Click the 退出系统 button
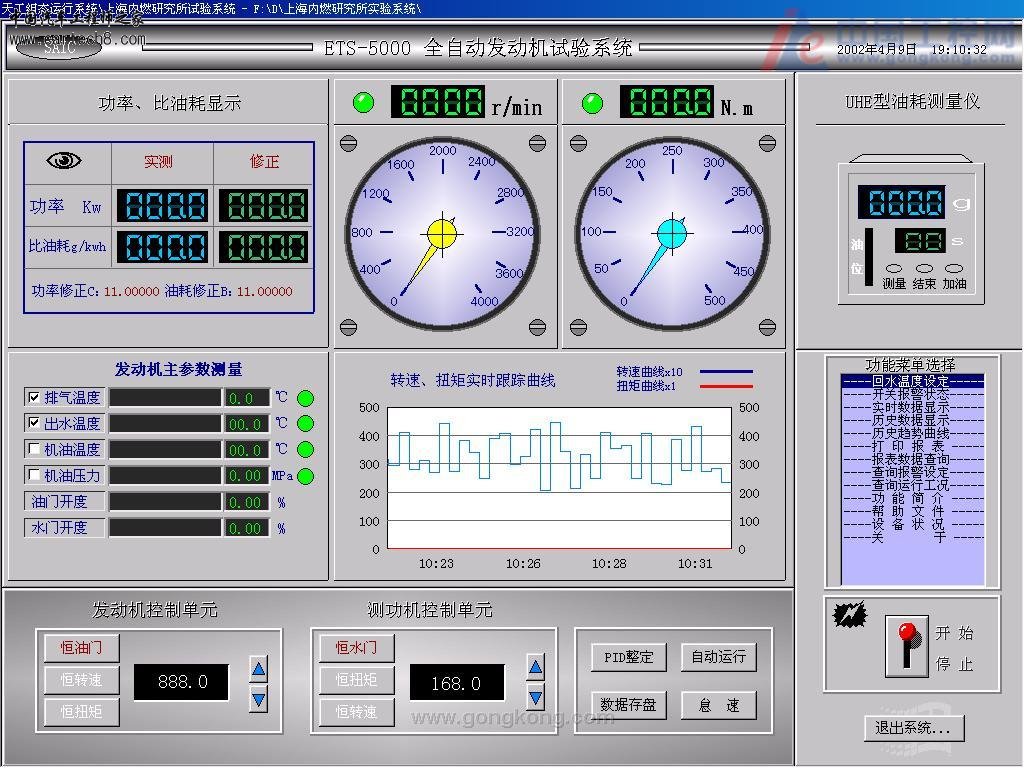 [914, 728]
